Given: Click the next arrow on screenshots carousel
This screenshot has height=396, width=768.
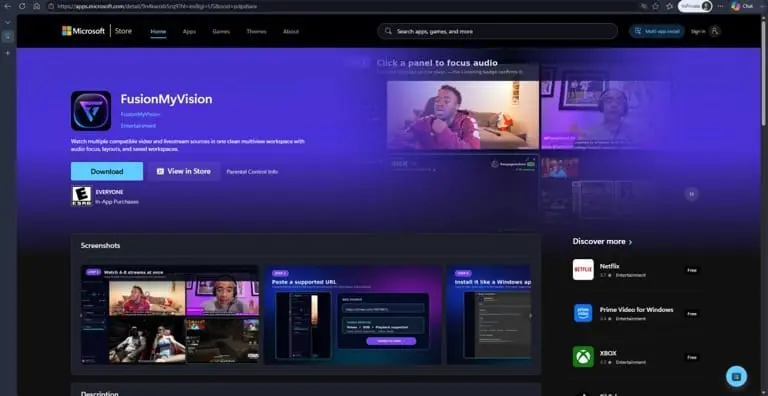Looking at the screenshot, I should (x=531, y=315).
